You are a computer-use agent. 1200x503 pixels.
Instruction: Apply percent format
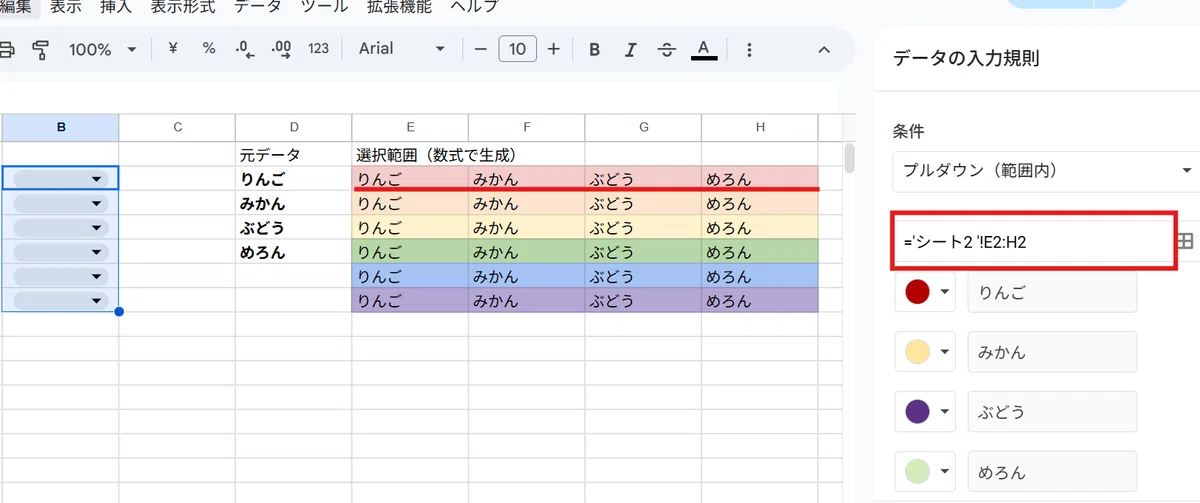pos(209,48)
